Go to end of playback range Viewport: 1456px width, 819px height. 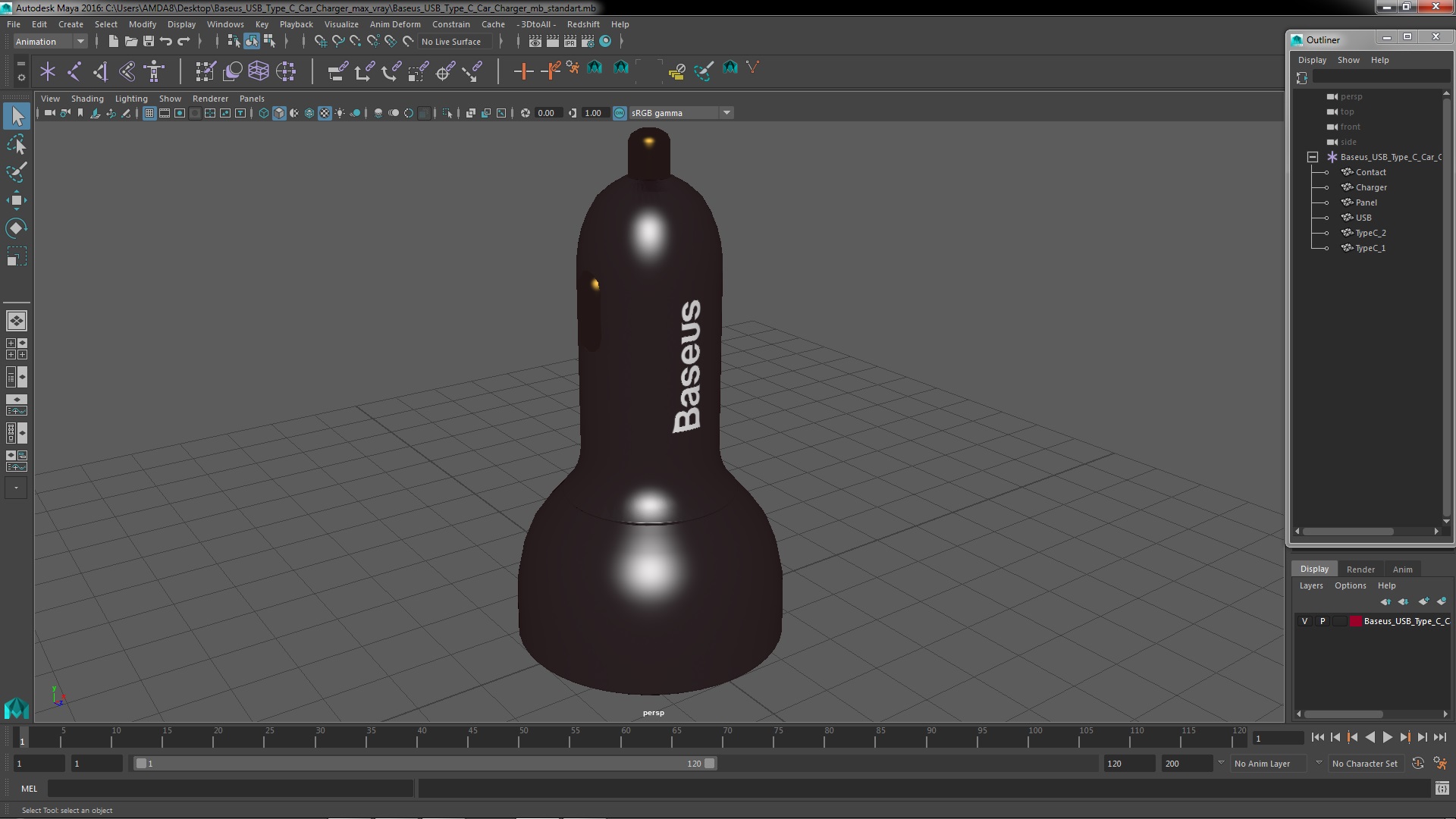pos(1440,737)
